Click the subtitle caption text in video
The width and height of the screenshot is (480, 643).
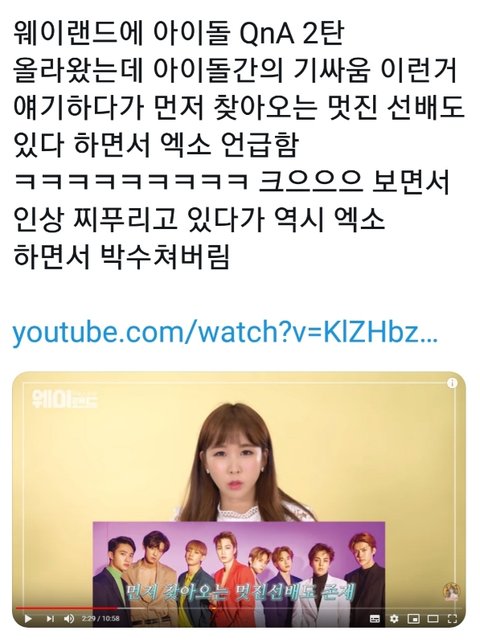239,592
